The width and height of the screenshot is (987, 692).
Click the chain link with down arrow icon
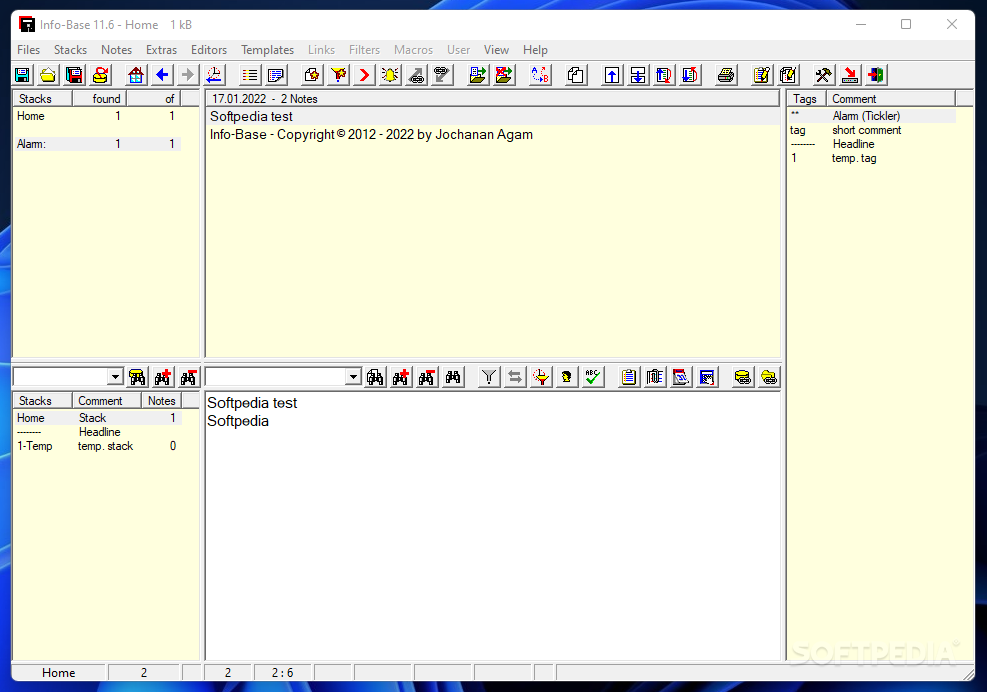tap(442, 76)
